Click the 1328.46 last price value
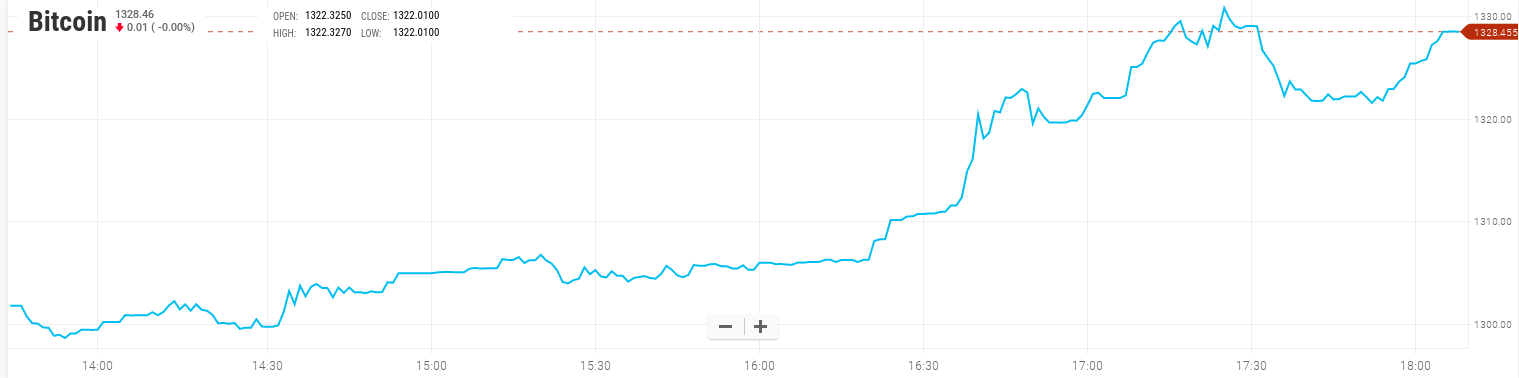The image size is (1519, 378). click(x=134, y=14)
